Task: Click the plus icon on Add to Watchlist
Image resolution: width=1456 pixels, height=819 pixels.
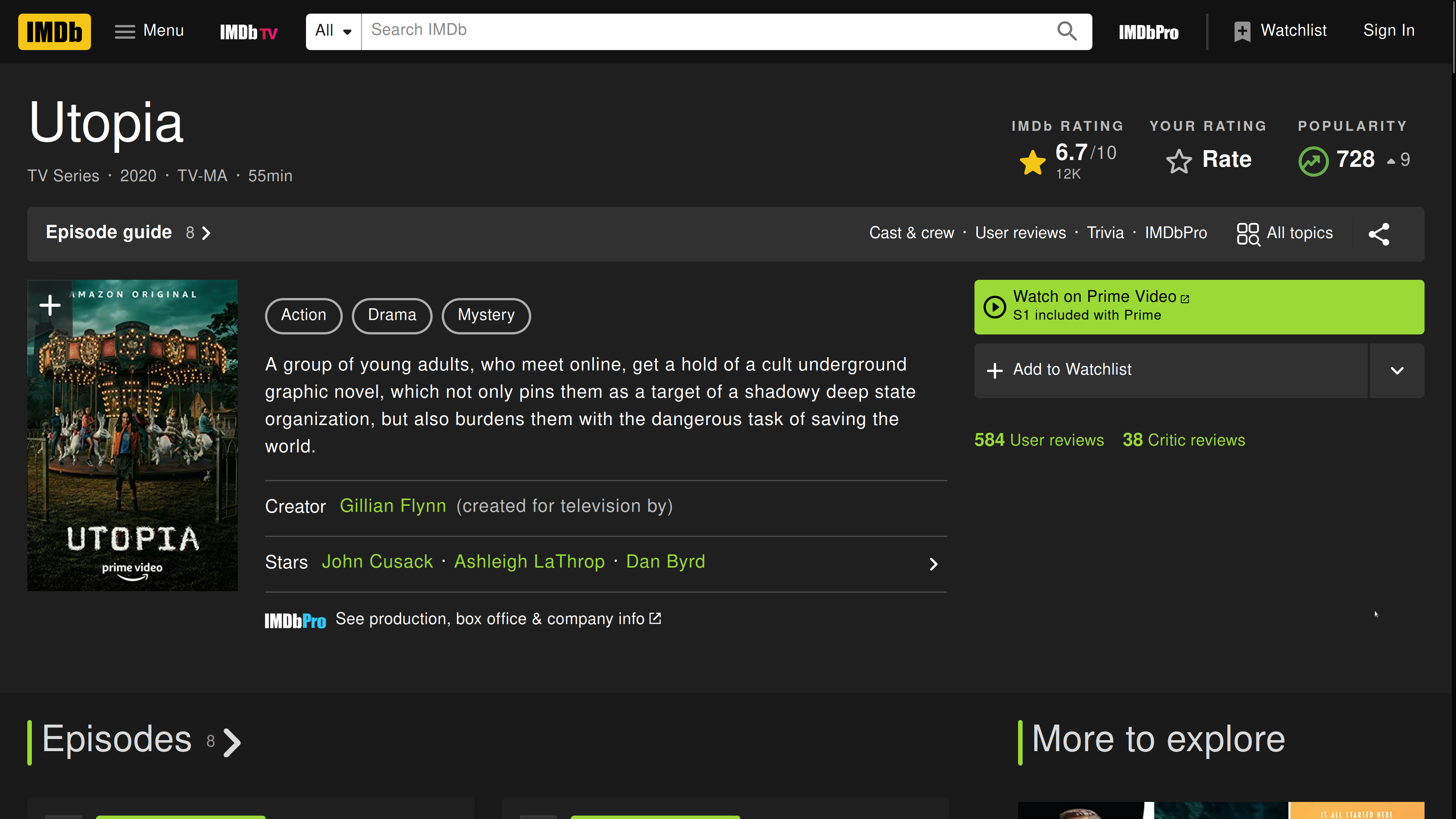Action: pyautogui.click(x=995, y=370)
